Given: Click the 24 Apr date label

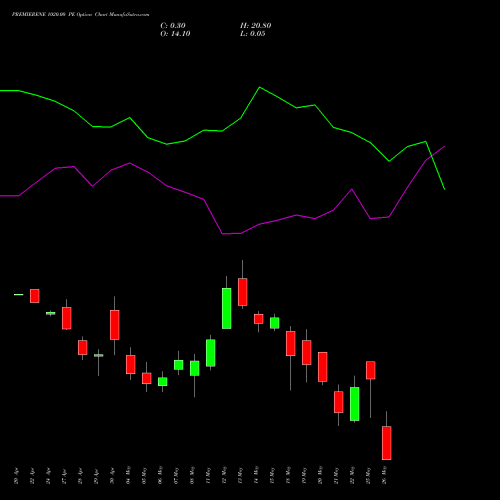Looking at the screenshot, I should pos(49,476).
